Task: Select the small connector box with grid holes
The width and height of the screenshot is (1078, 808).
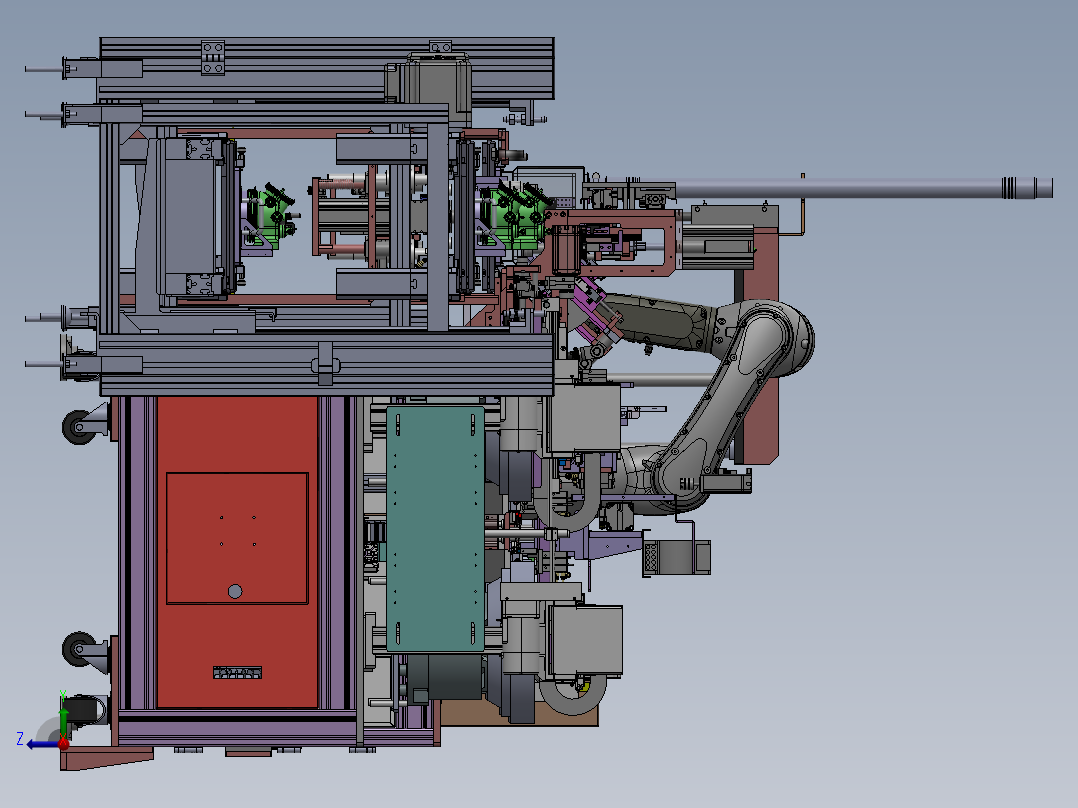Action: (x=677, y=557)
